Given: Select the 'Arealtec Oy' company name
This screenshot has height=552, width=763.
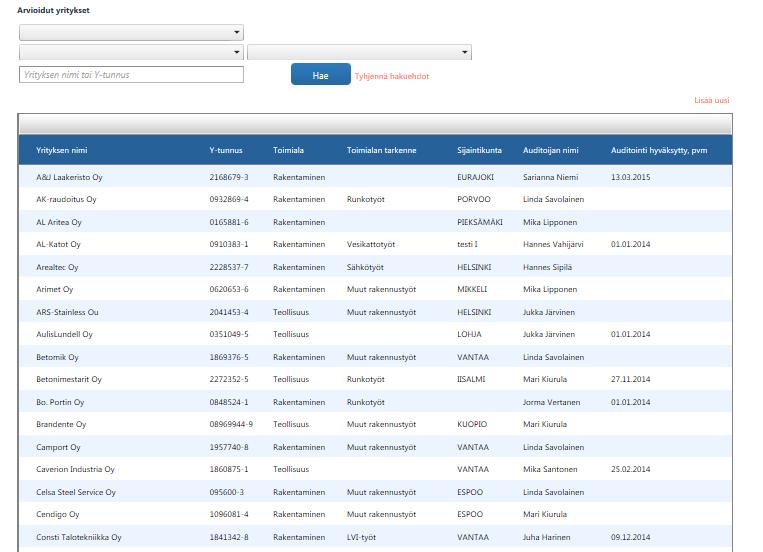Looking at the screenshot, I should pyautogui.click(x=57, y=267).
